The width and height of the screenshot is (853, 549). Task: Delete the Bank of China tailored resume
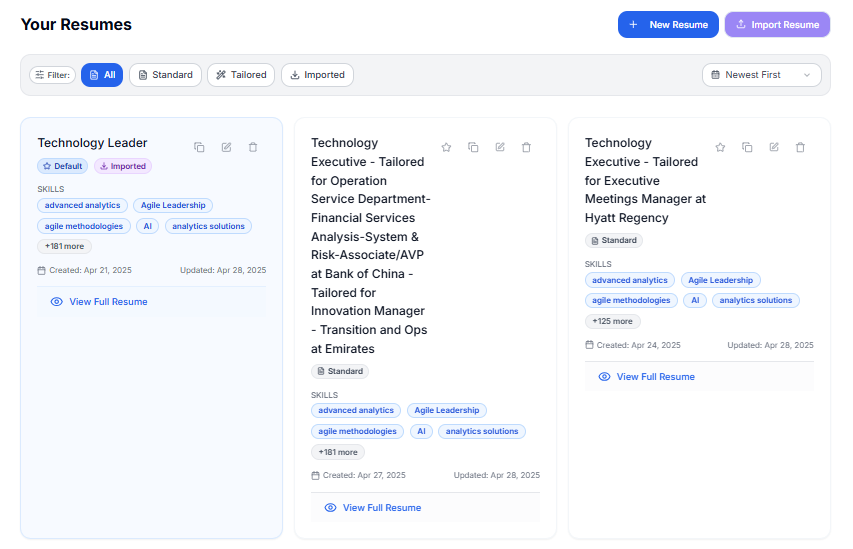point(527,147)
